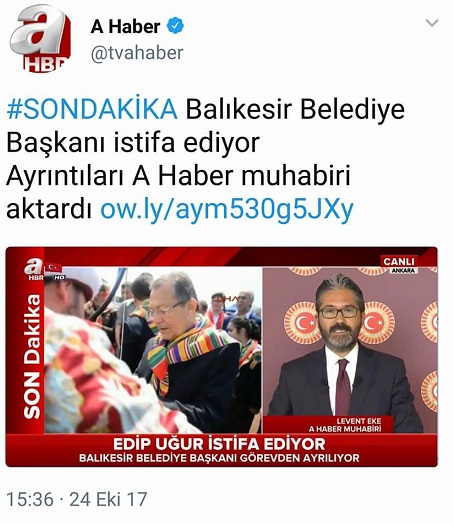The image size is (454, 524).
Task: Click the Turkish flag icon beside the channel logo
Action: tap(54, 268)
